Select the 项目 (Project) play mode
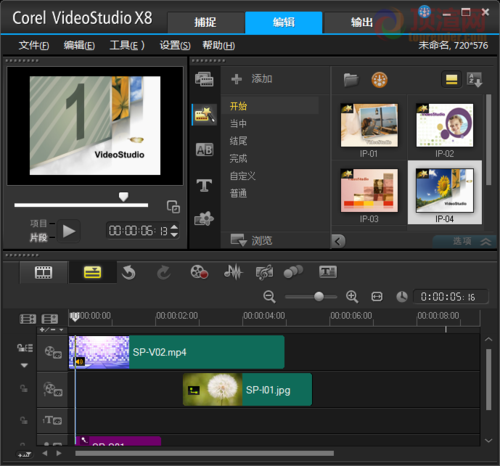This screenshot has height=466, width=500. click(x=39, y=223)
